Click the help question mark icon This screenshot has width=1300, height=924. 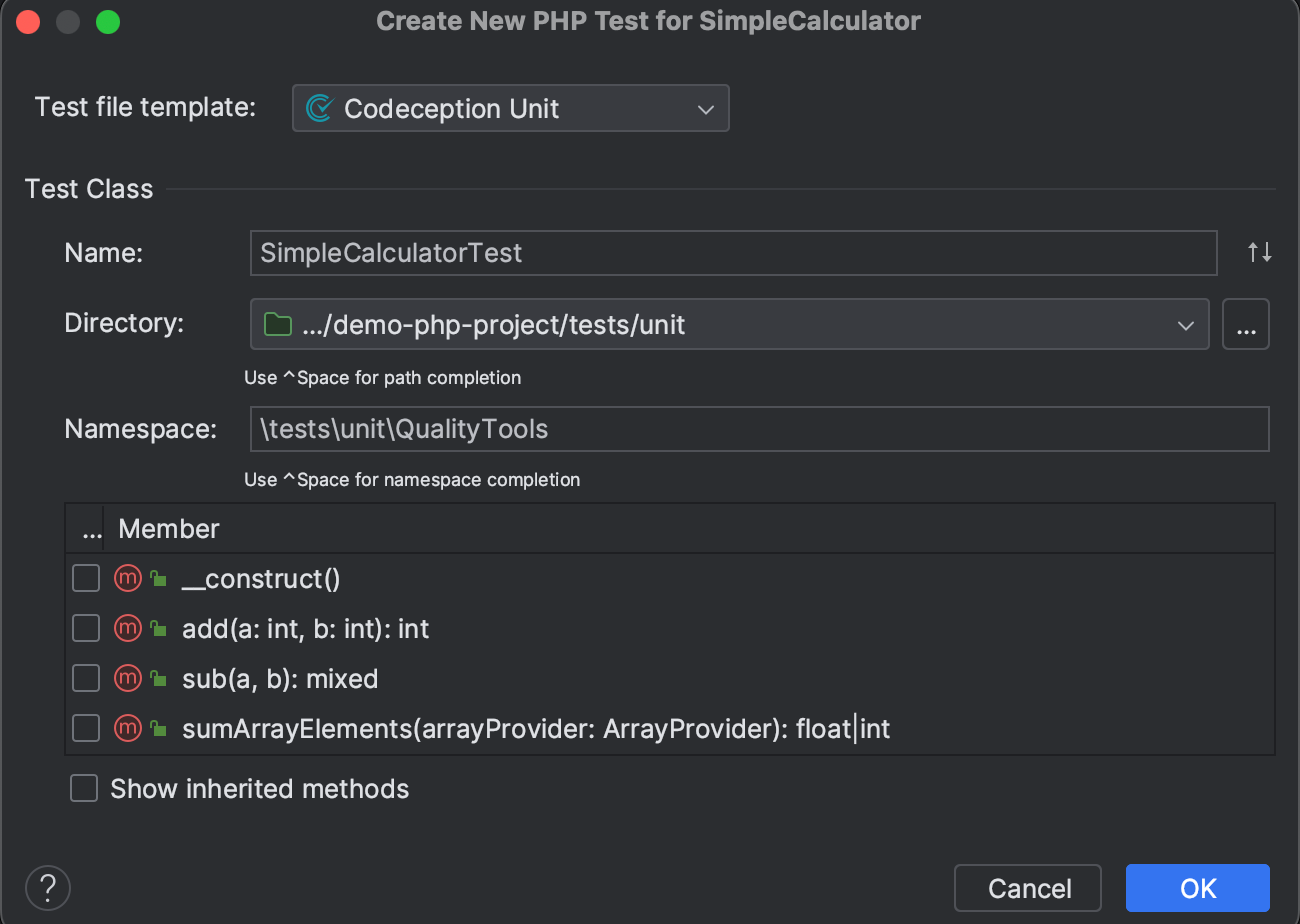coord(47,887)
